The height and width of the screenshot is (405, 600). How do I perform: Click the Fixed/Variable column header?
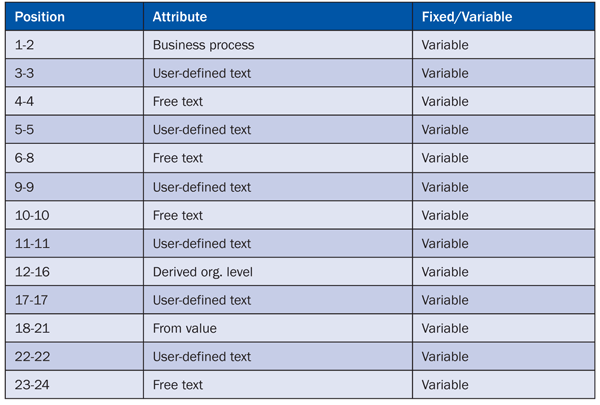click(x=467, y=17)
